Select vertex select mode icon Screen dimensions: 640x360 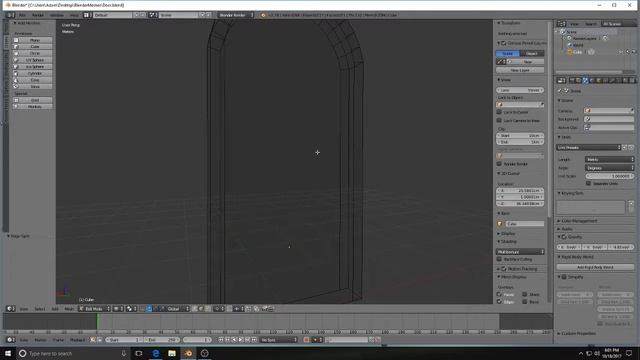tap(195, 309)
